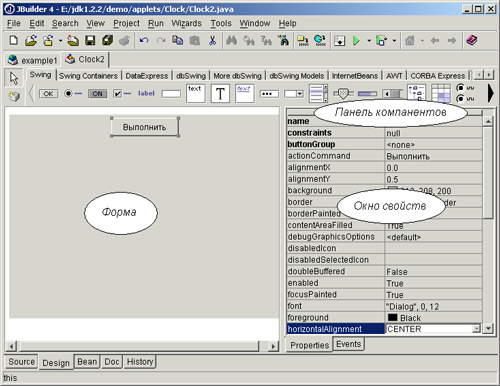
Task: Click the Save All toolbar icon
Action: (107, 41)
